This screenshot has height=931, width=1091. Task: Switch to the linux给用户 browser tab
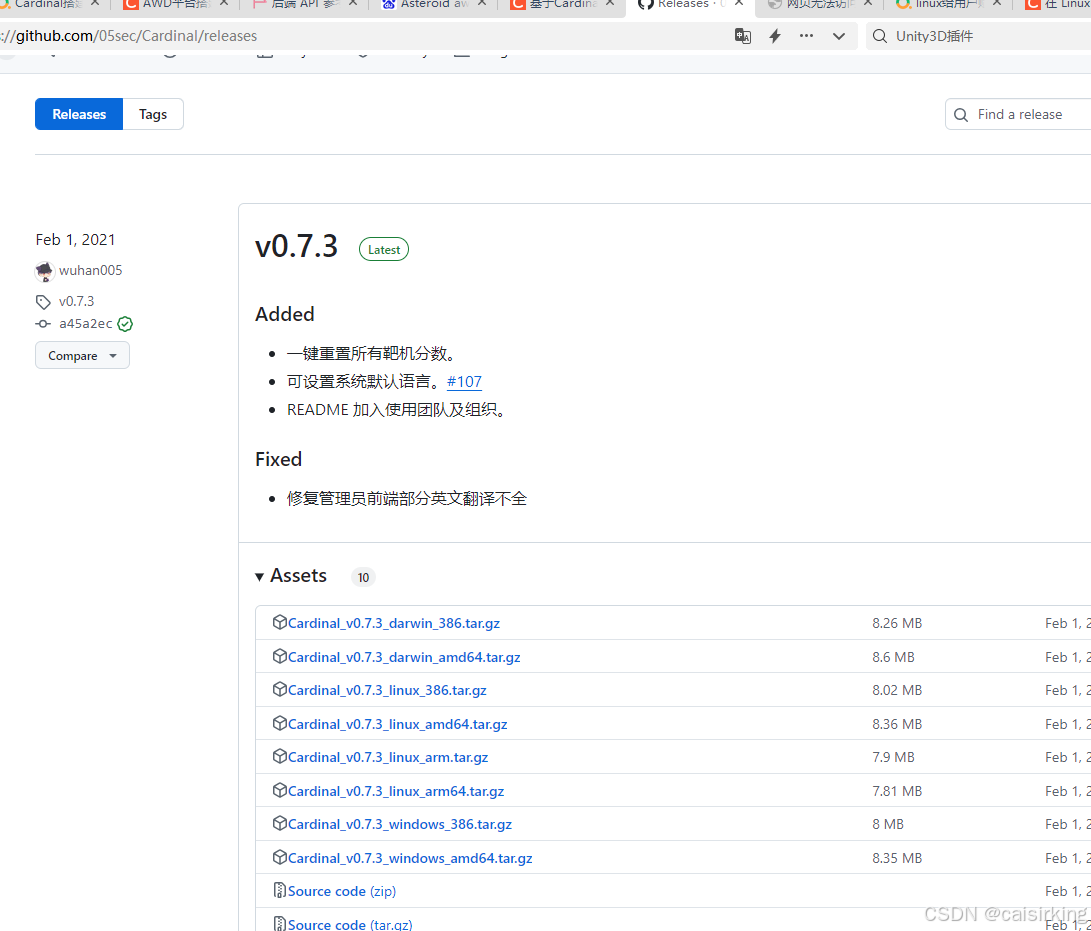click(950, 5)
